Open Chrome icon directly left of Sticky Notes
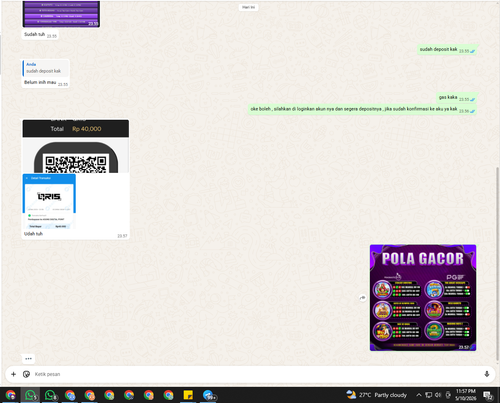Image resolution: width=500 pixels, height=403 pixels. click(168, 395)
